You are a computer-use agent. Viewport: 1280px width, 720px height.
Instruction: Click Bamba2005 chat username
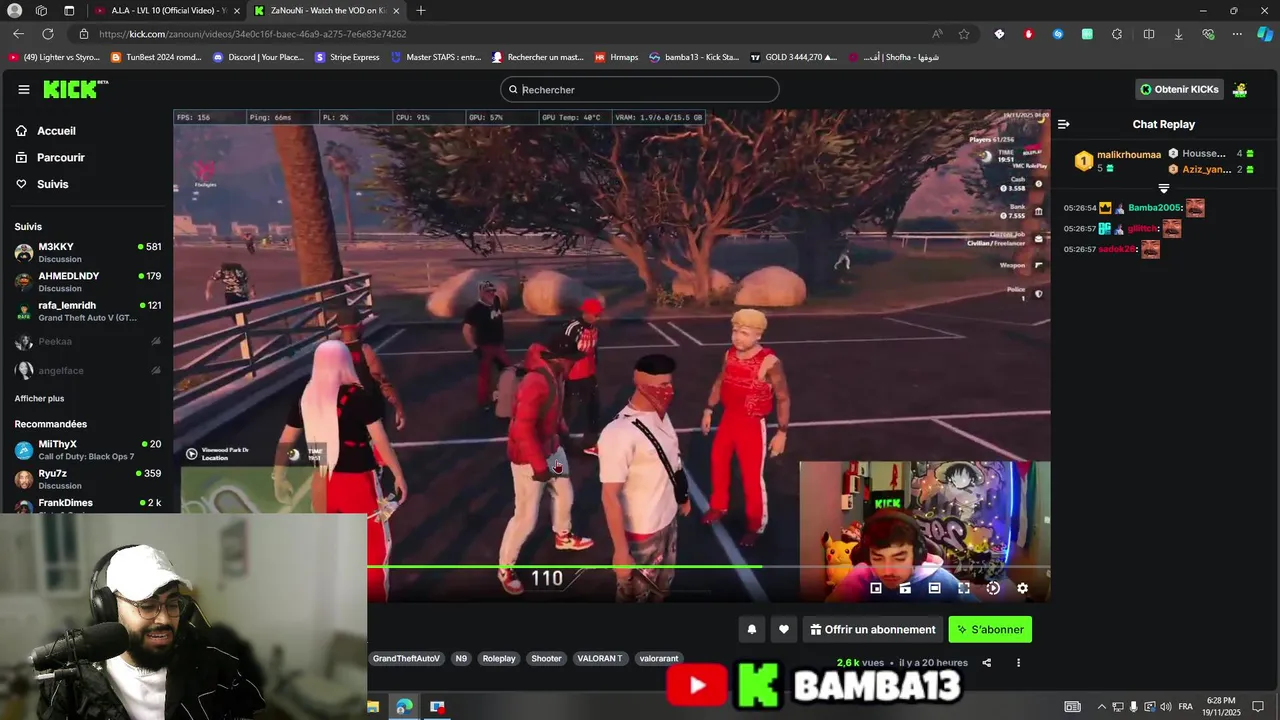[1155, 208]
